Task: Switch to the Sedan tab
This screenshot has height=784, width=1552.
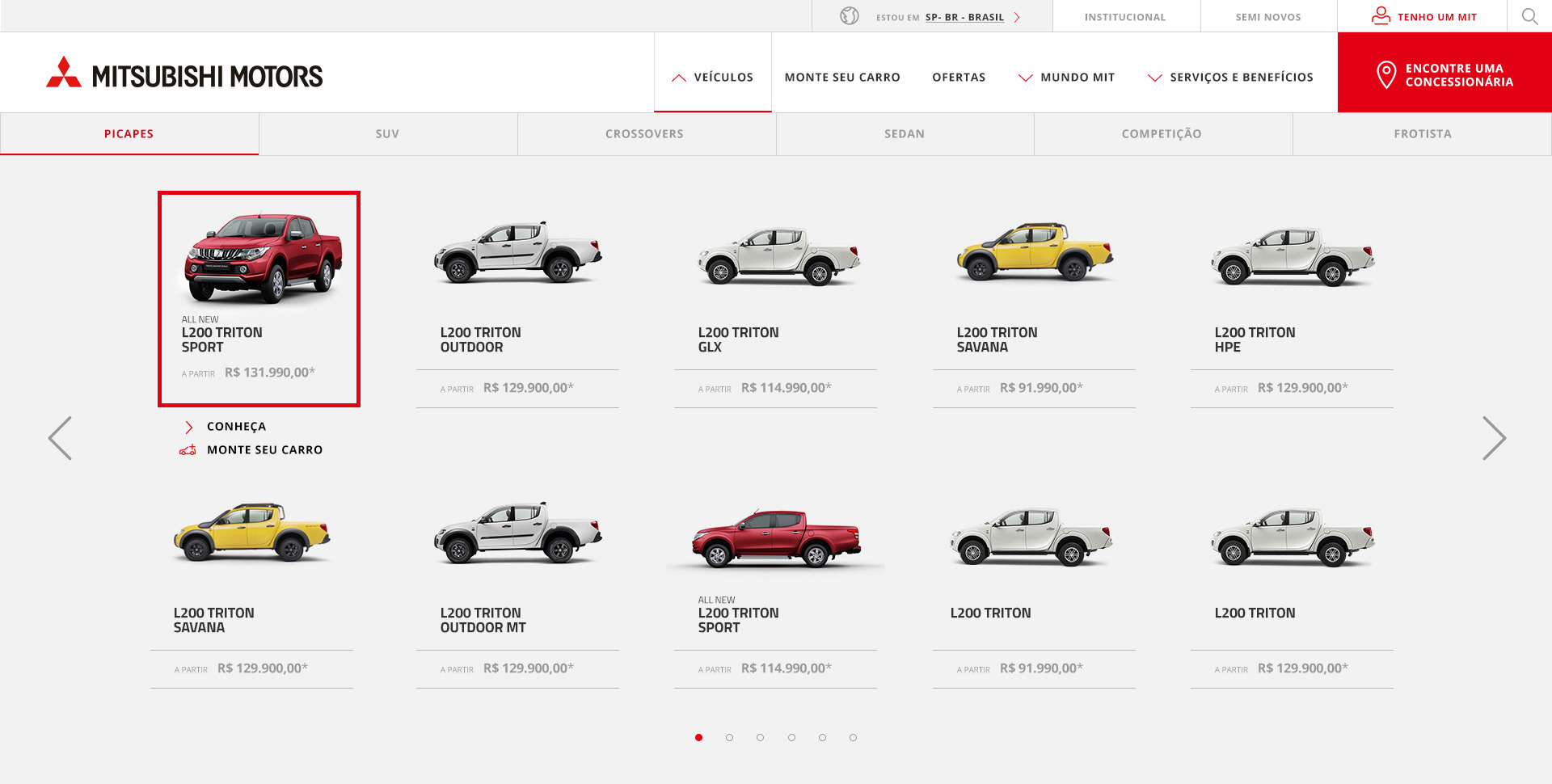Action: 905,134
